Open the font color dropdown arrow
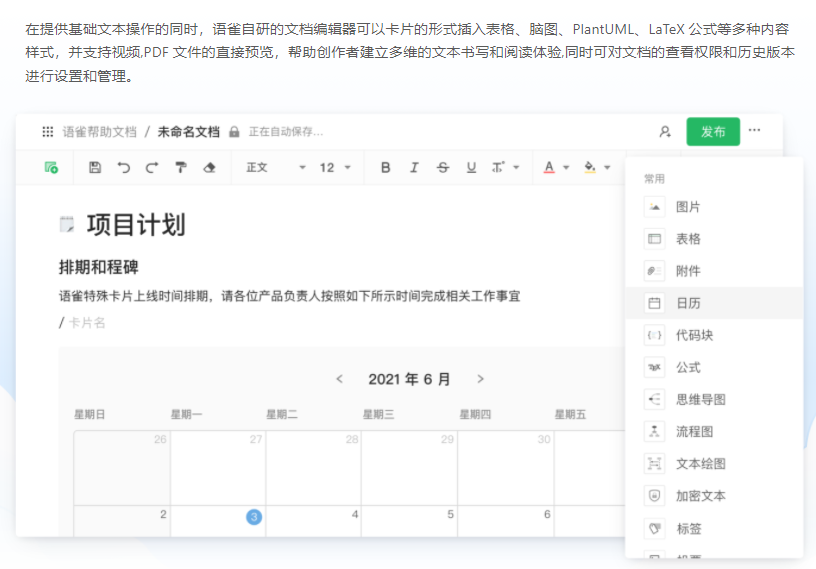Screen dimensions: 816x569 coord(566,168)
